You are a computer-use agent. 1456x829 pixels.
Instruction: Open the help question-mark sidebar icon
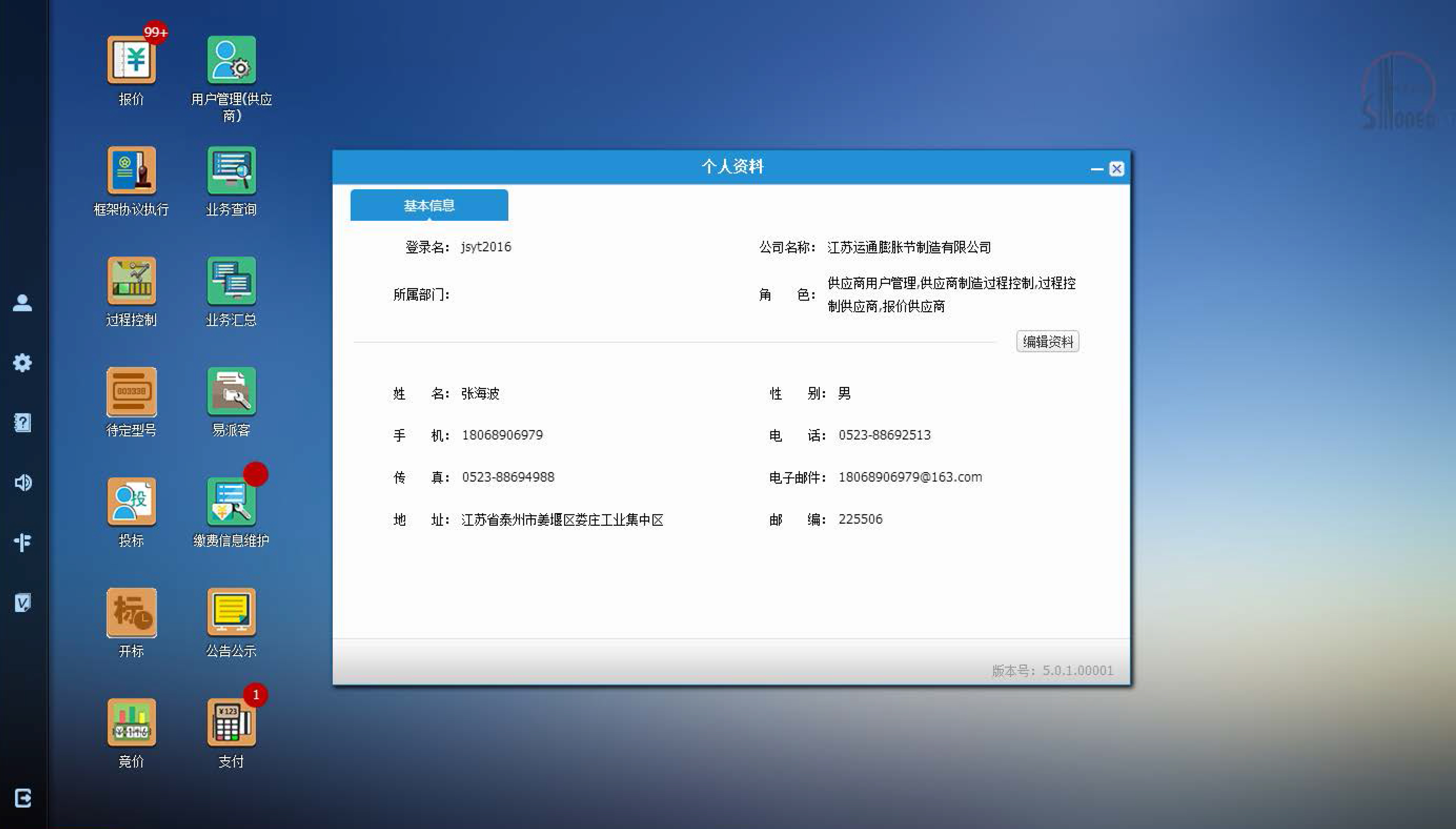tap(22, 422)
